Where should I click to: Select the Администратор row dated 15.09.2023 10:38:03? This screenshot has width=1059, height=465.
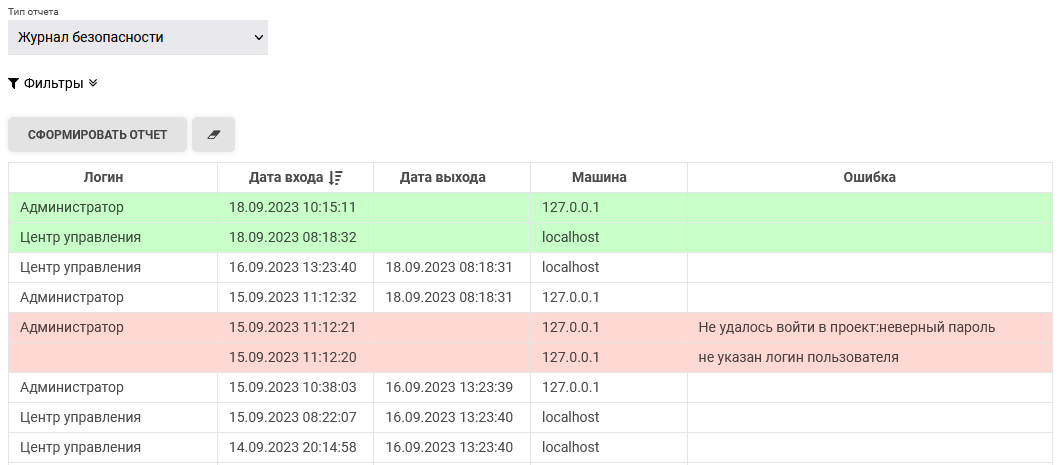point(72,387)
